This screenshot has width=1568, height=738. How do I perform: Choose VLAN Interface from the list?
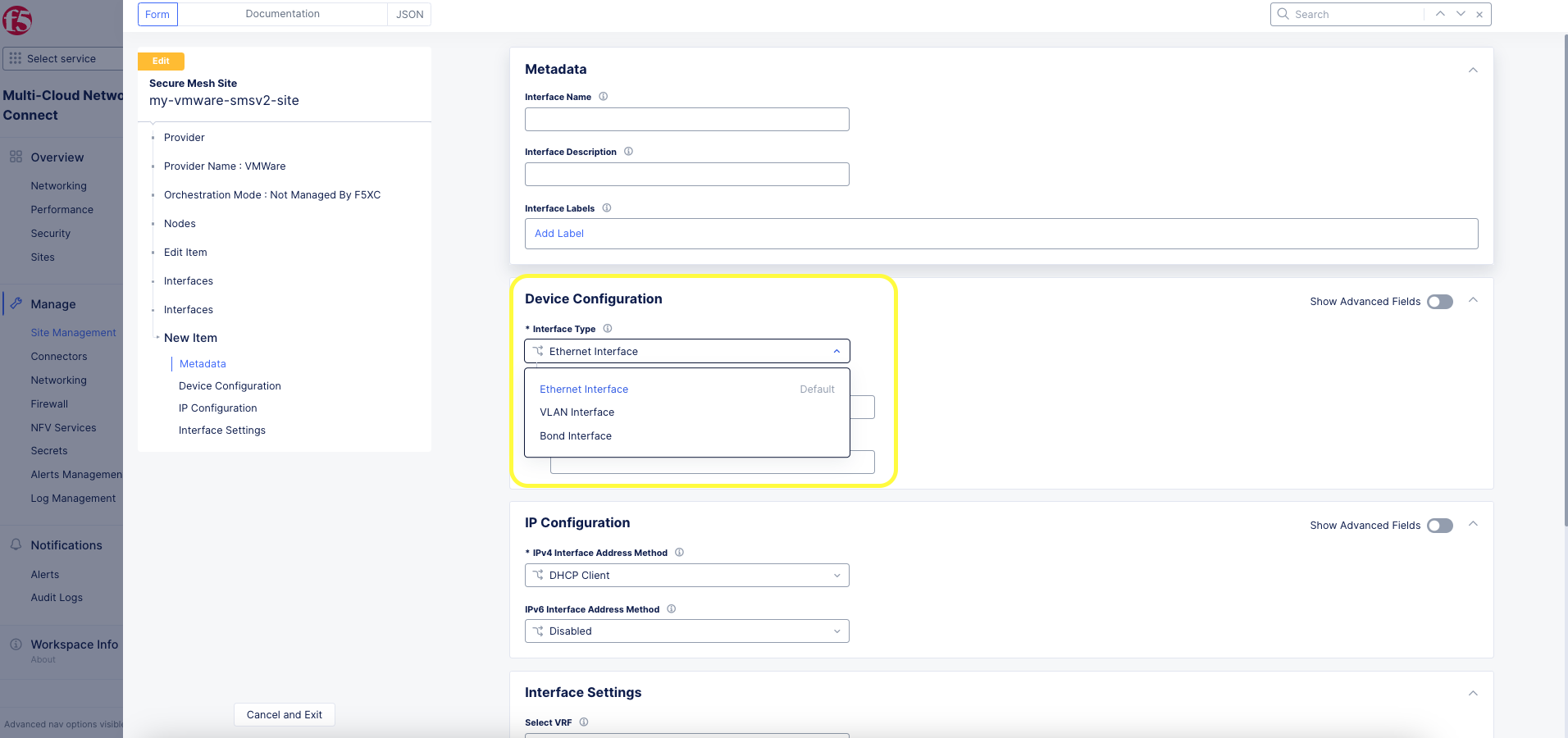point(577,412)
